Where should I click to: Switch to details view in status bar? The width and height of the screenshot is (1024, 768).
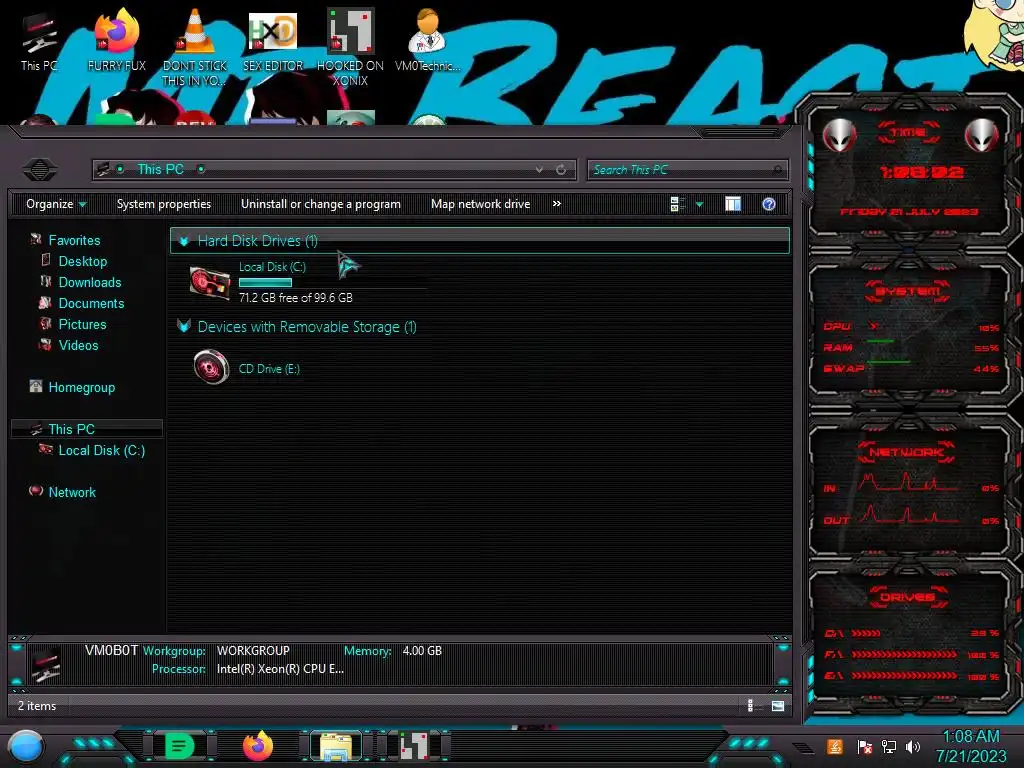(753, 705)
